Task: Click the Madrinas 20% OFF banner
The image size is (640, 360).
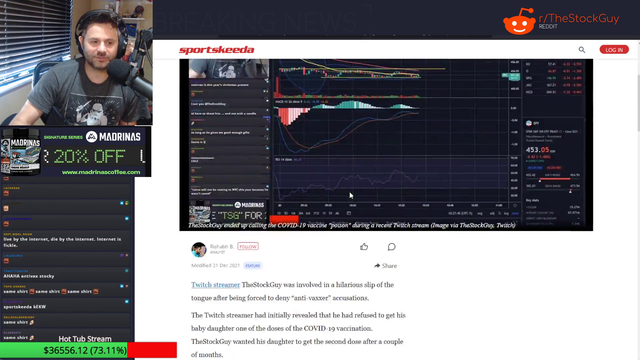Action: click(76, 152)
